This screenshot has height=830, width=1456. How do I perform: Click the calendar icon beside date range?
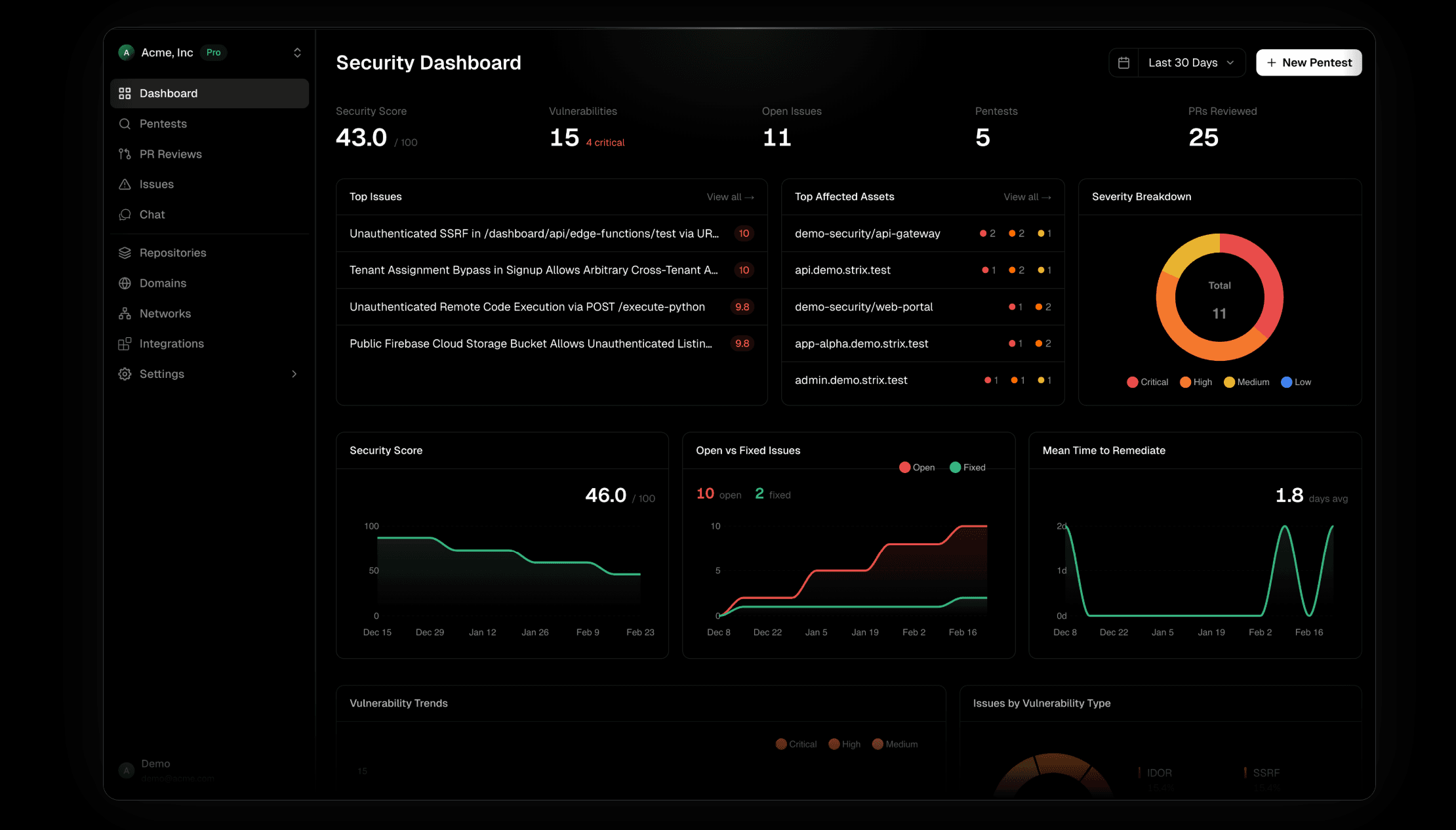coord(1123,63)
